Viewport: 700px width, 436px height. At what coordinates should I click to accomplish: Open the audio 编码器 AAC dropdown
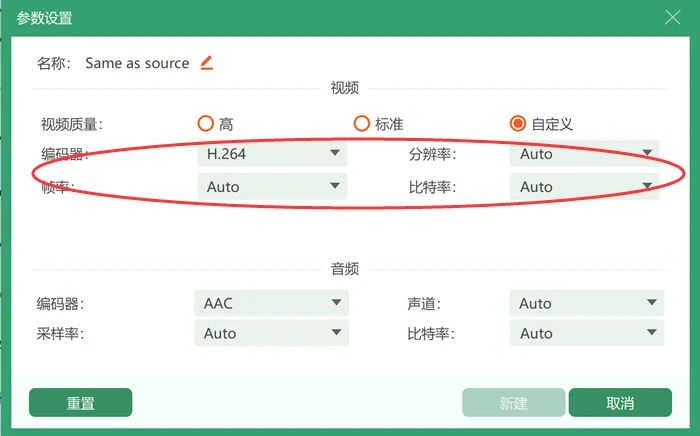pos(271,303)
